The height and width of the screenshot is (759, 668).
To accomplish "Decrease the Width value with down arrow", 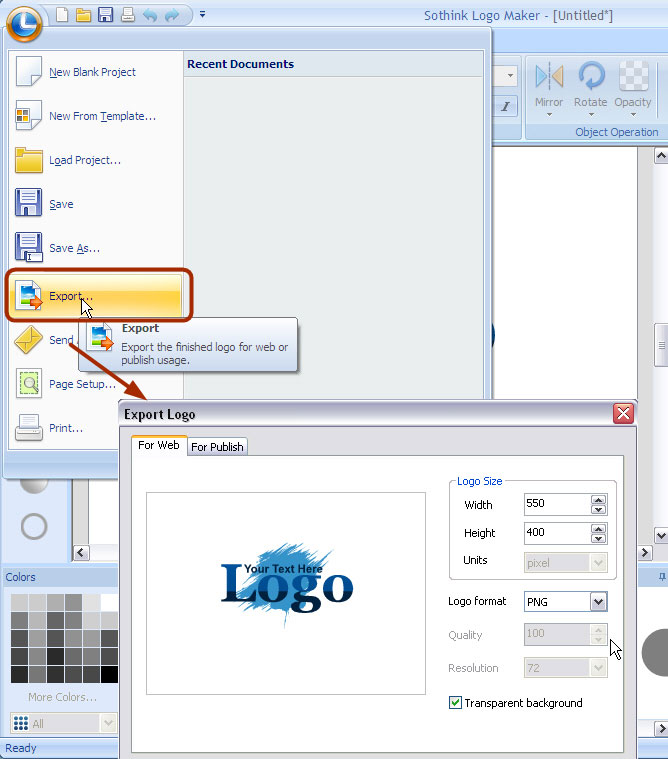I will (599, 509).
